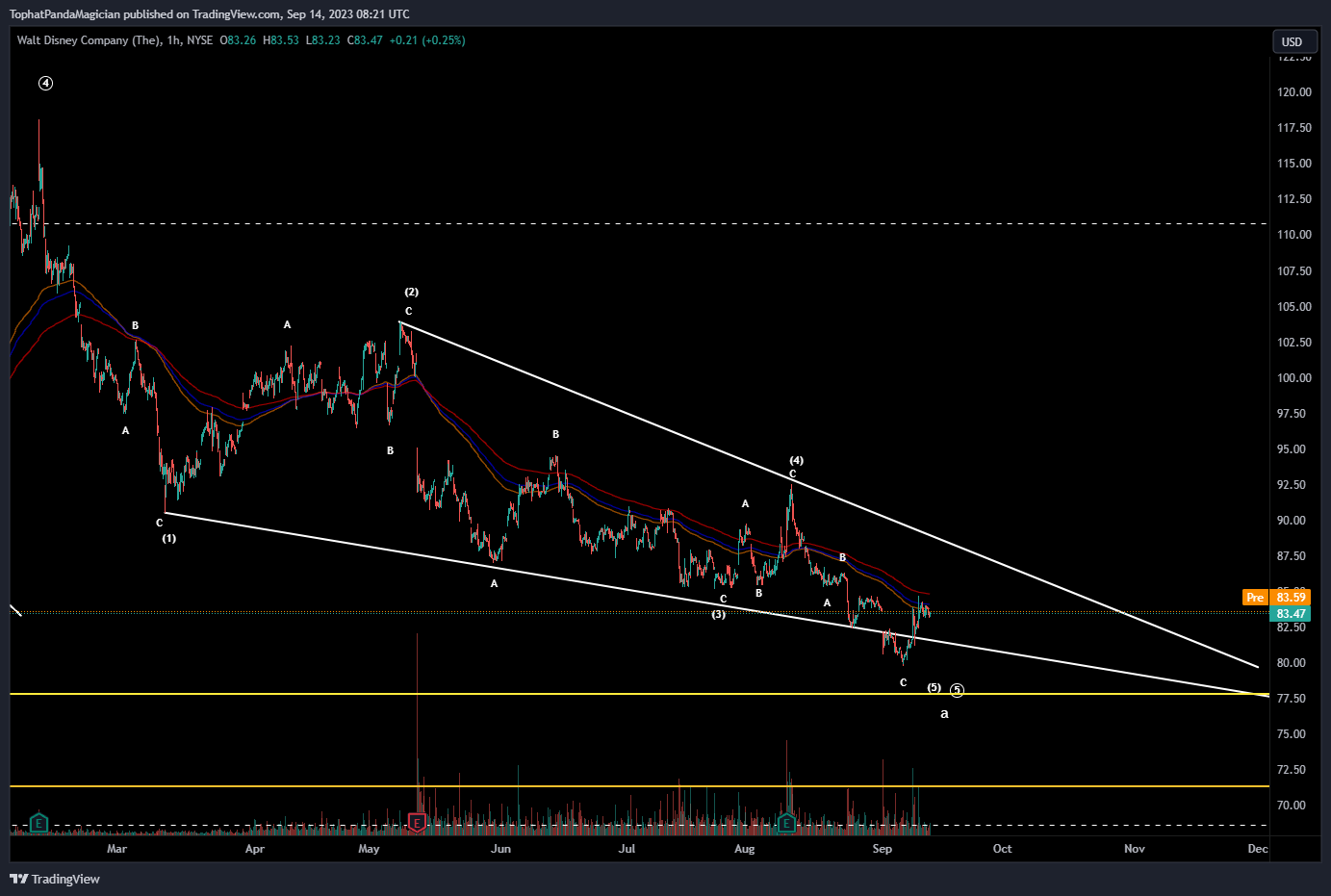Select the yellow horizontal line below 72.50
Screen dimensions: 1331x896
pyautogui.click(x=639, y=786)
